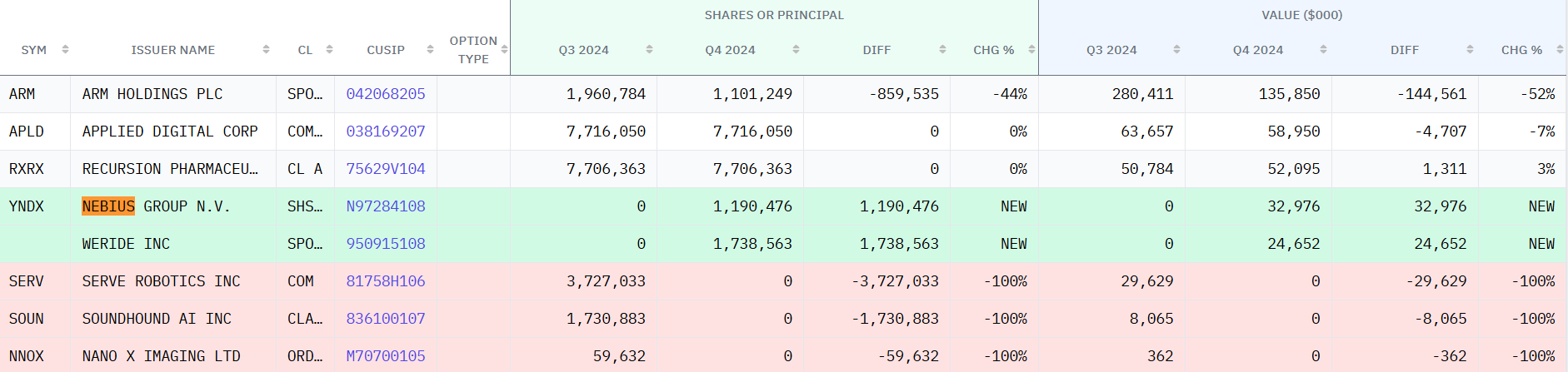
Task: Sort shares Q3 2024 column arrows
Action: (x=649, y=50)
